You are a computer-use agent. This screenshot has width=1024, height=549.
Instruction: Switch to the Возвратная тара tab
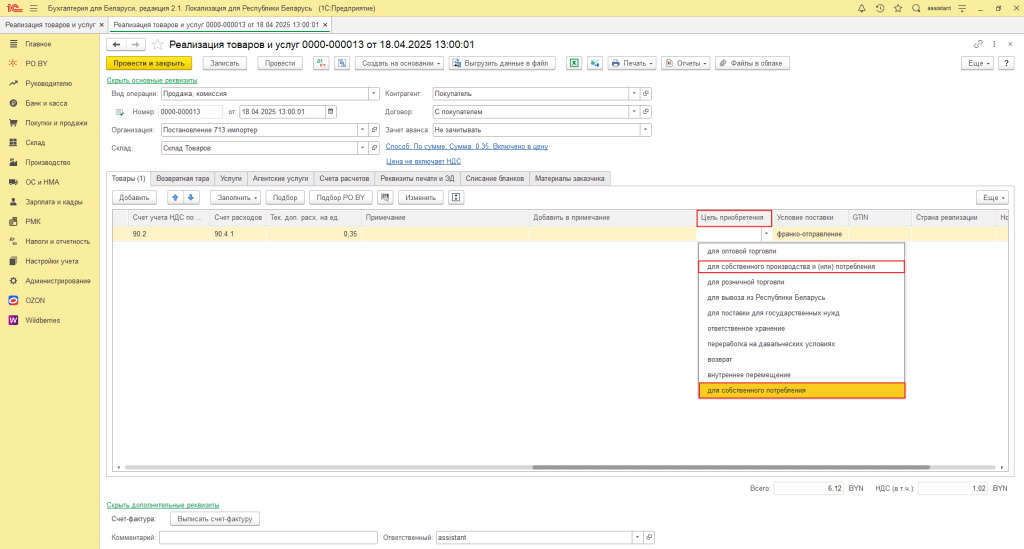(183, 178)
